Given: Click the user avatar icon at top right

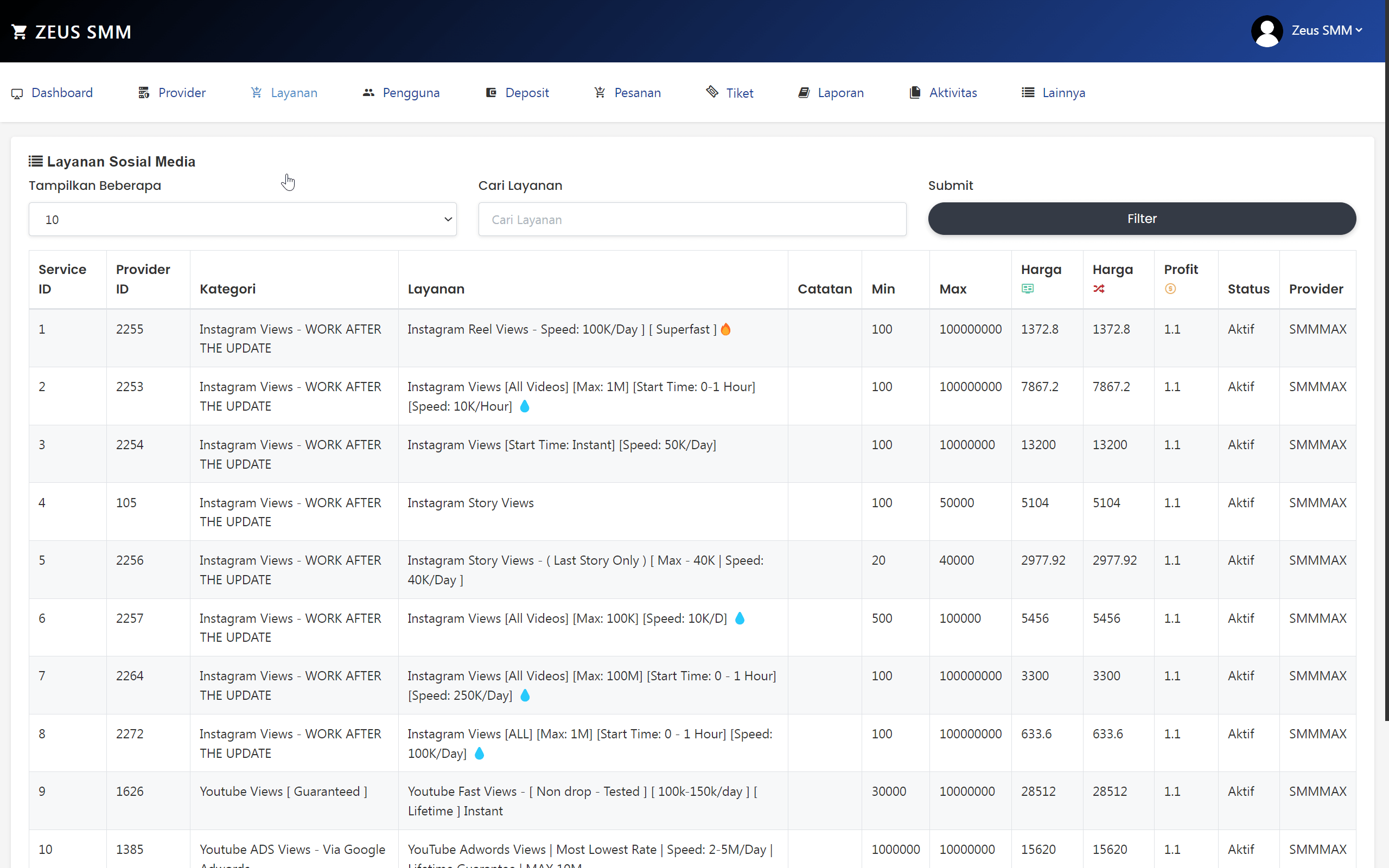Looking at the screenshot, I should pos(1267,30).
